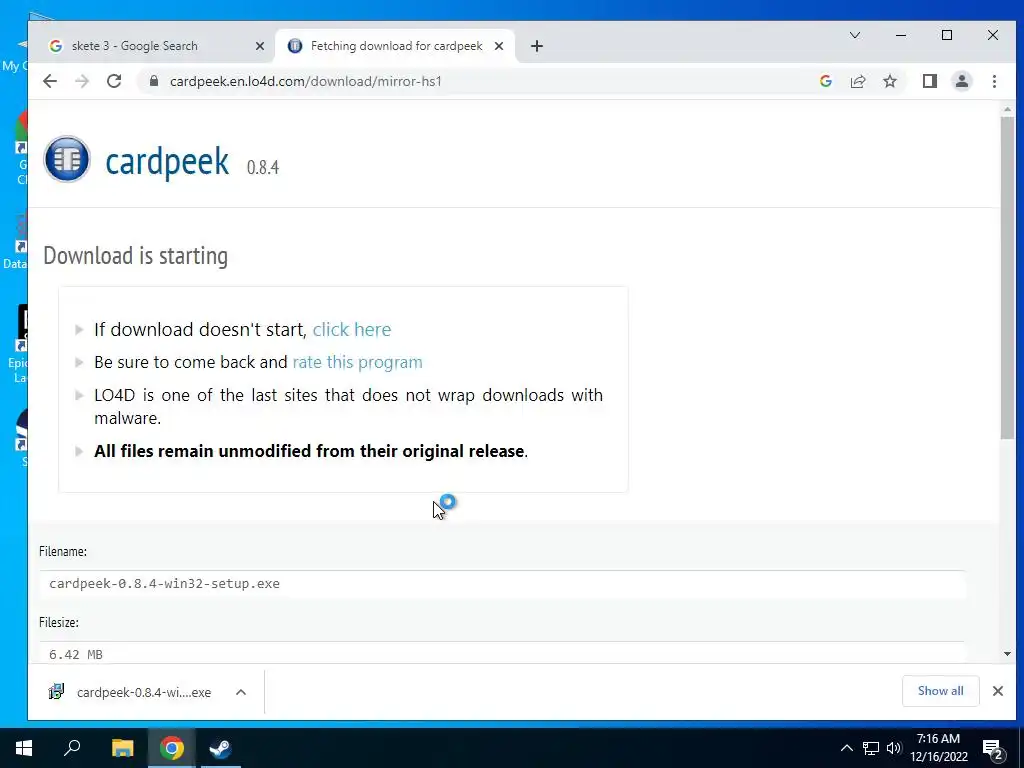Go back to the previous page
This screenshot has height=768, width=1024.
tap(50, 81)
